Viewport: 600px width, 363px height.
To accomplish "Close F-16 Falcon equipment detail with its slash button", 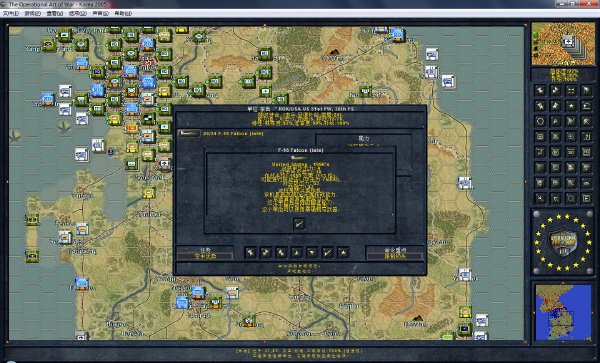I will coord(298,223).
